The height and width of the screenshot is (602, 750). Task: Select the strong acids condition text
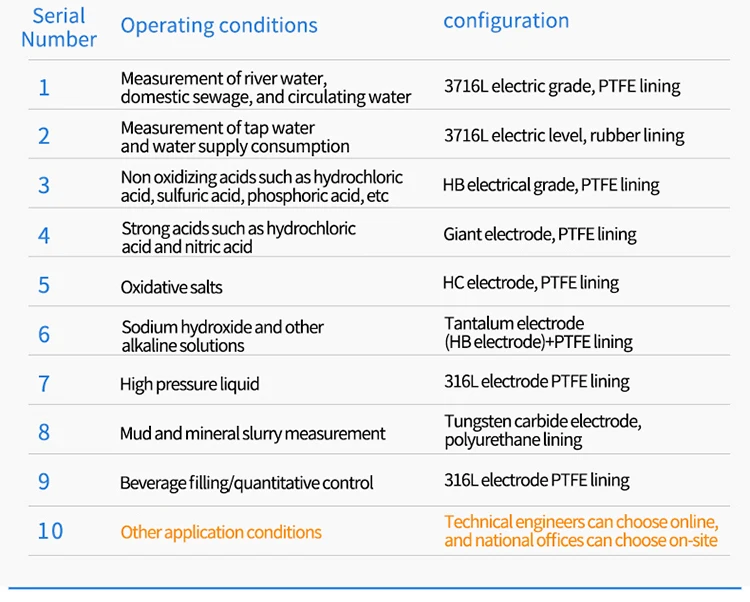click(238, 237)
